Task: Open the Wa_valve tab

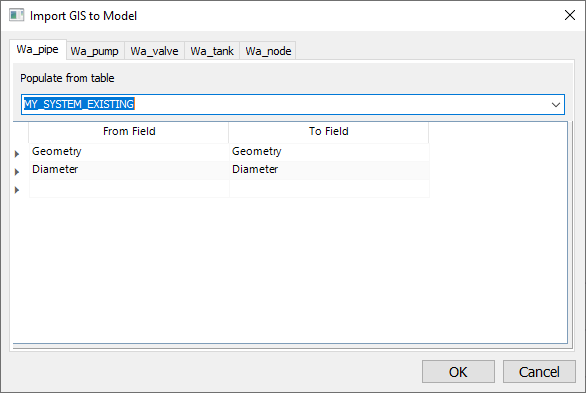Action: pyautogui.click(x=154, y=51)
